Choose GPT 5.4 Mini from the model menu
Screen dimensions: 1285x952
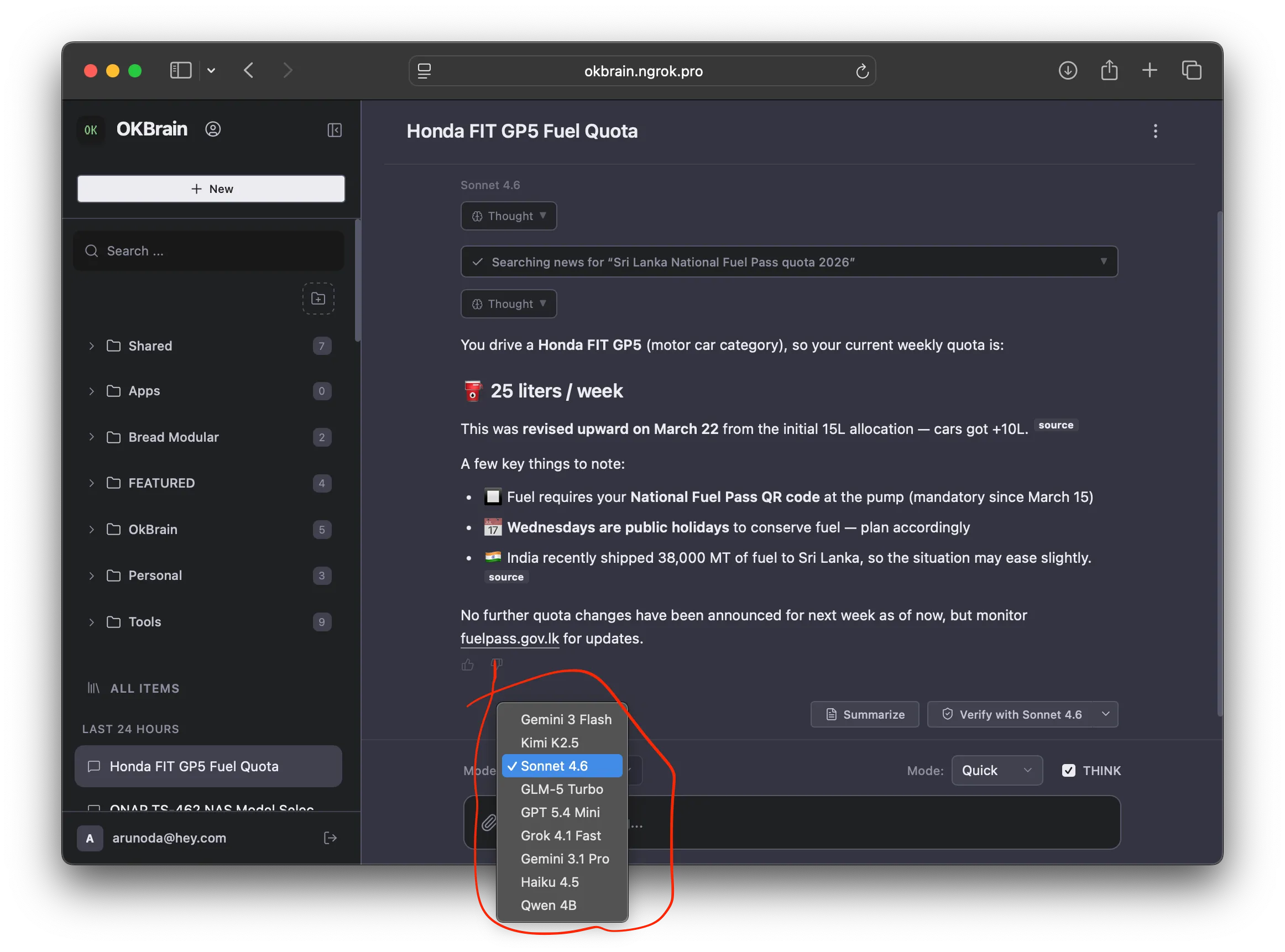(560, 813)
